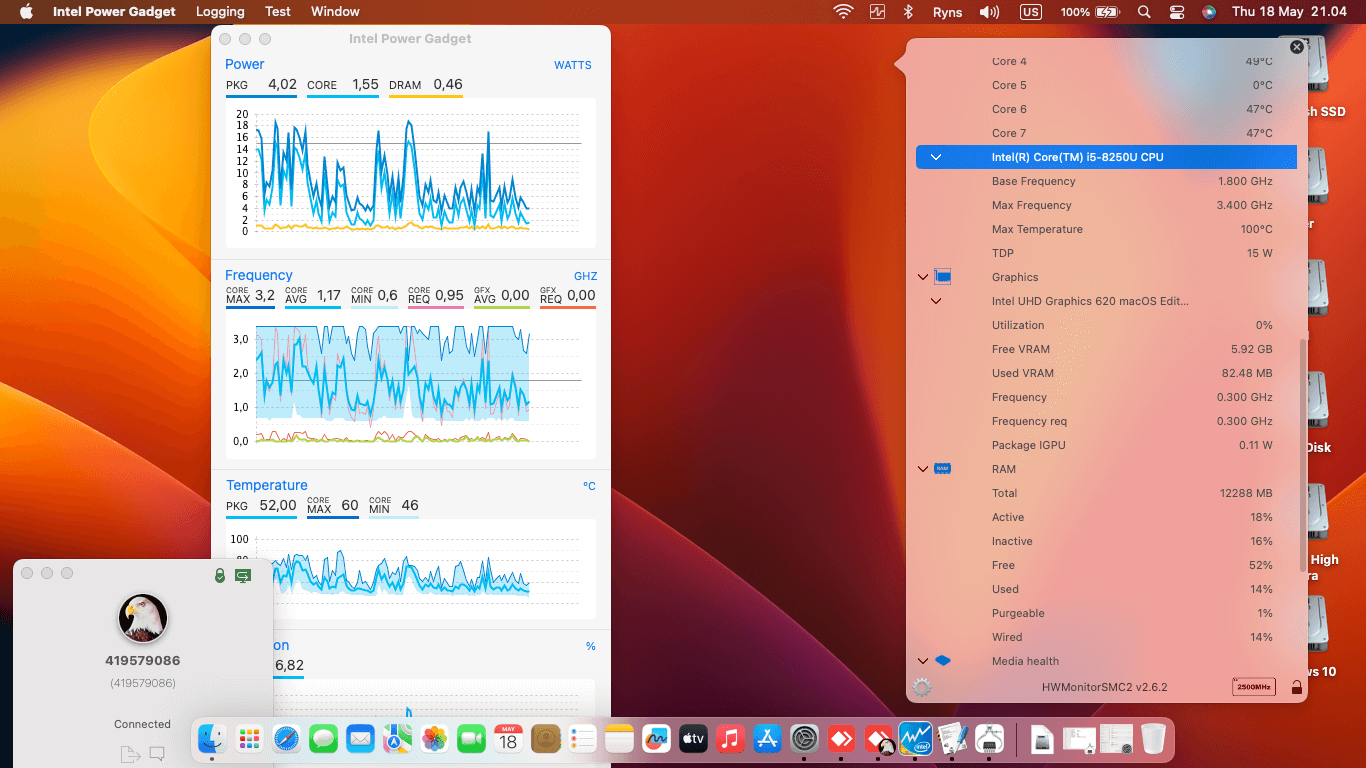Open the Trash in the Dock
Viewport: 1366px width, 768px height.
[1153, 739]
